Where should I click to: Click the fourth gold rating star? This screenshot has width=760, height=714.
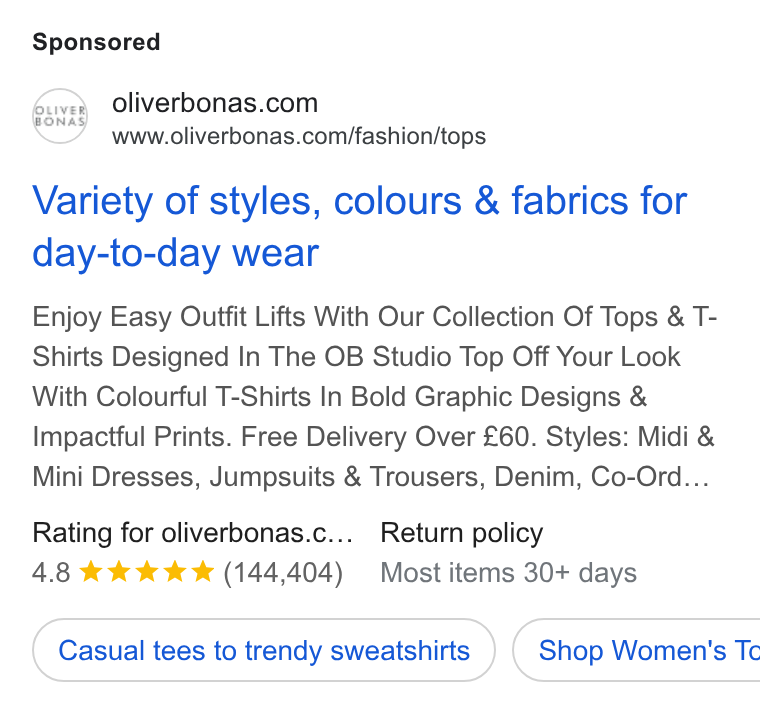coord(174,571)
